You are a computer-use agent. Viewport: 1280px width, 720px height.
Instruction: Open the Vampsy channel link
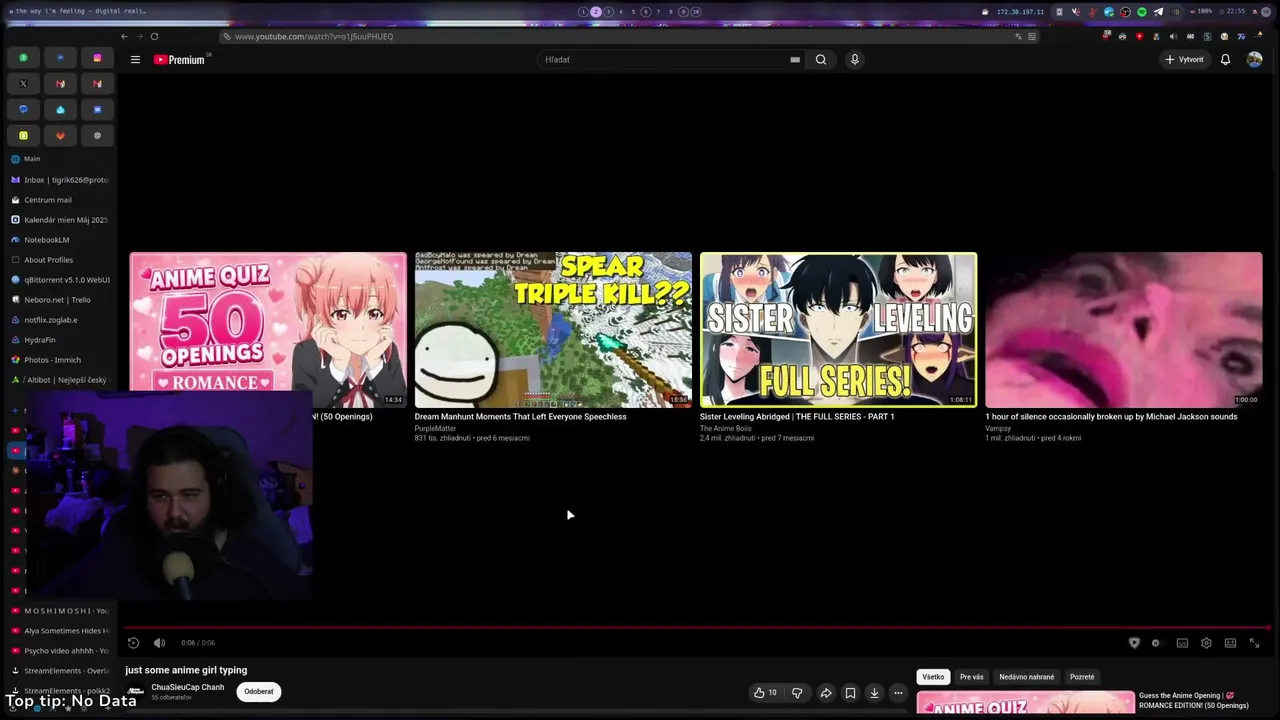[998, 429]
